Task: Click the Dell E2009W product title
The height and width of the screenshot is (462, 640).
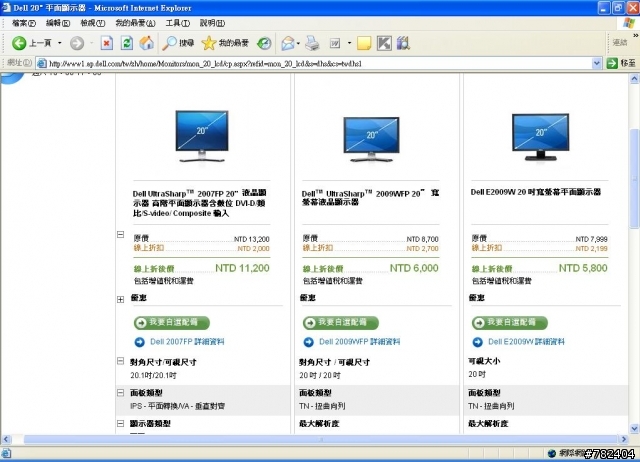Action: click(x=536, y=192)
